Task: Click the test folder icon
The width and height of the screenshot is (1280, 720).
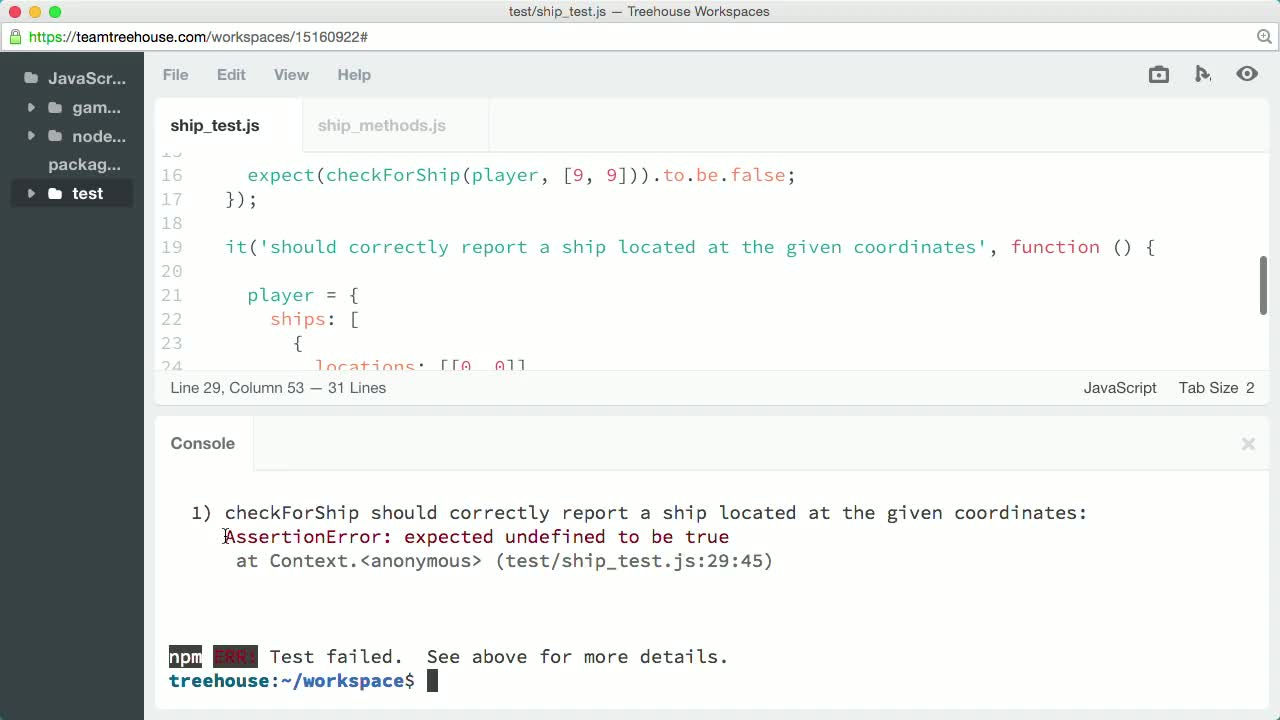Action: pos(55,194)
